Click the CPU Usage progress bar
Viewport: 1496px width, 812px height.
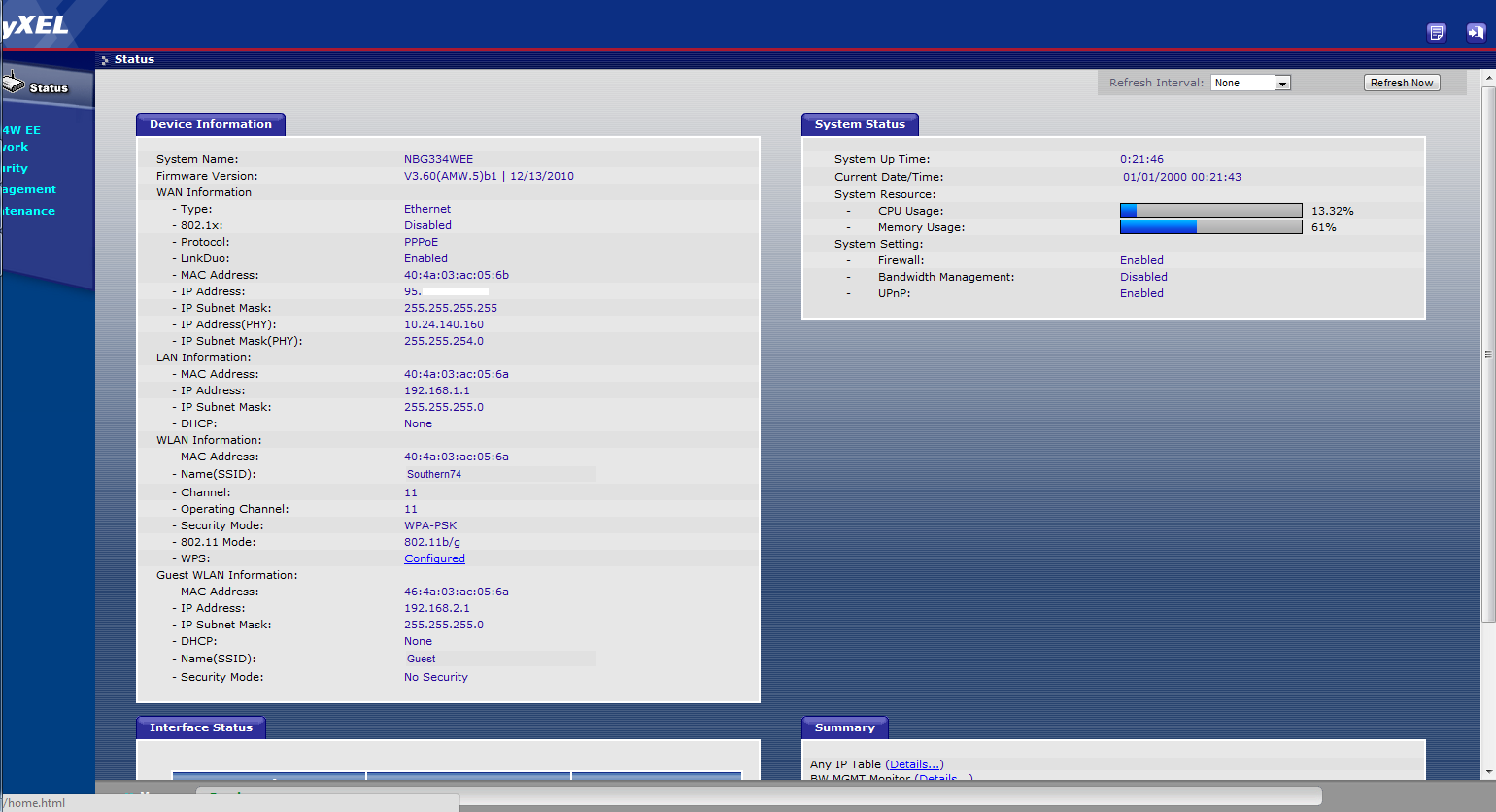[1210, 210]
